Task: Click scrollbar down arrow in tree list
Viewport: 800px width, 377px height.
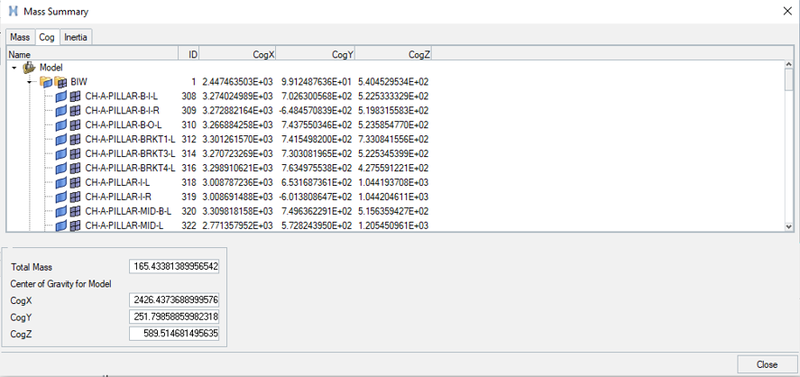Action: coord(789,227)
